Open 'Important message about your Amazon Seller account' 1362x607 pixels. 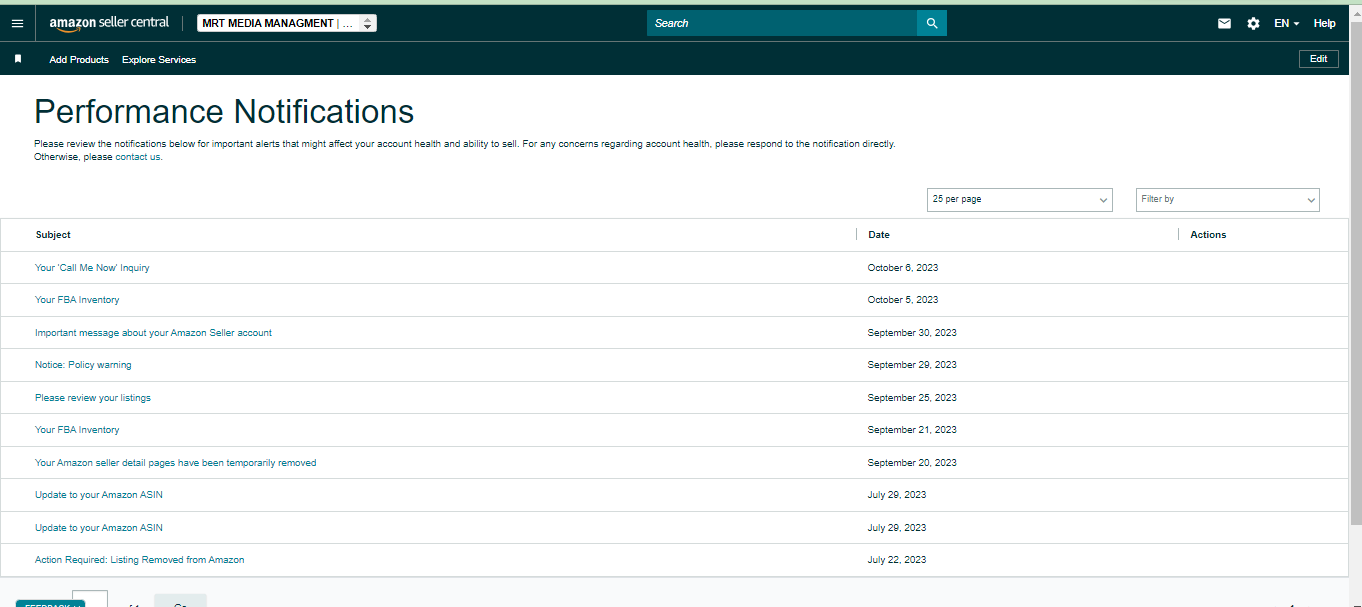(x=153, y=333)
